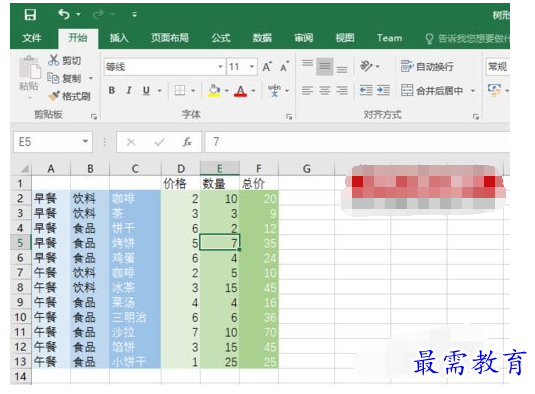Toggle Italic formatting
Image resolution: width=535 pixels, height=394 pixels.
(x=129, y=90)
